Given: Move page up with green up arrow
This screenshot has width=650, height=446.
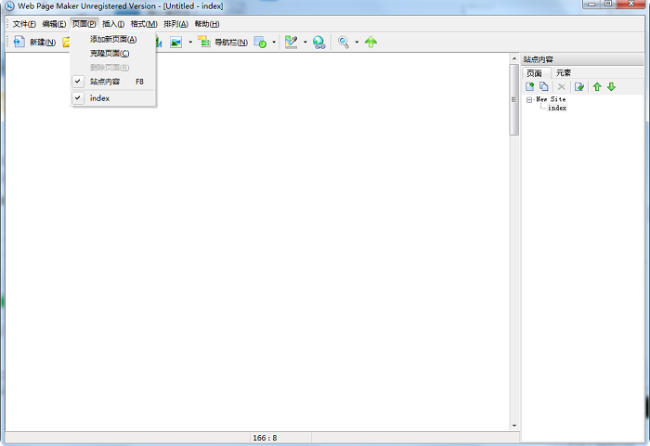Looking at the screenshot, I should pos(597,87).
